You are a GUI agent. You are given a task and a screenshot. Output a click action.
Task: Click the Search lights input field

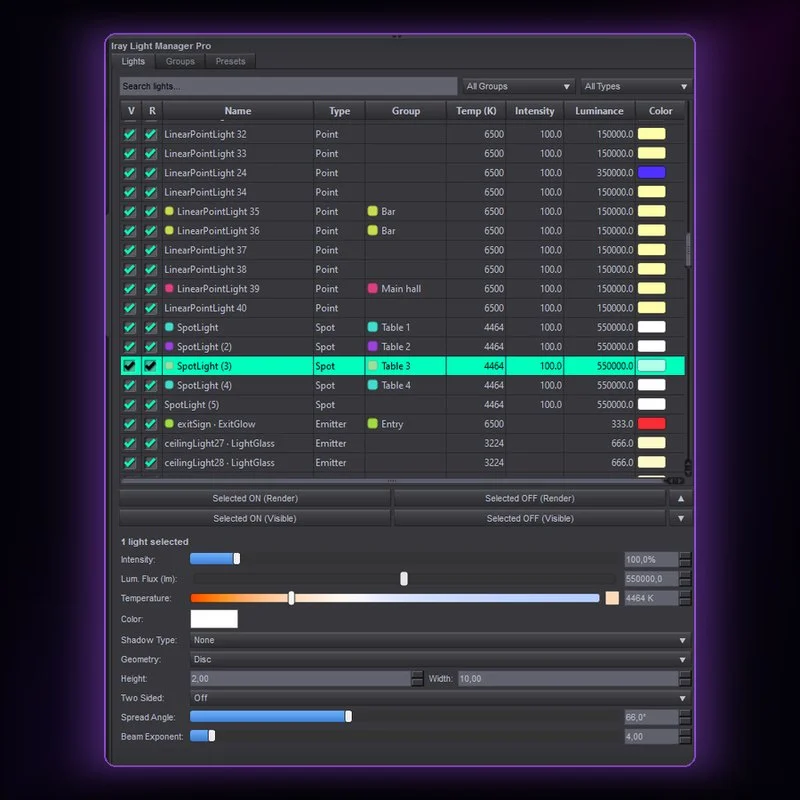[x=288, y=86]
